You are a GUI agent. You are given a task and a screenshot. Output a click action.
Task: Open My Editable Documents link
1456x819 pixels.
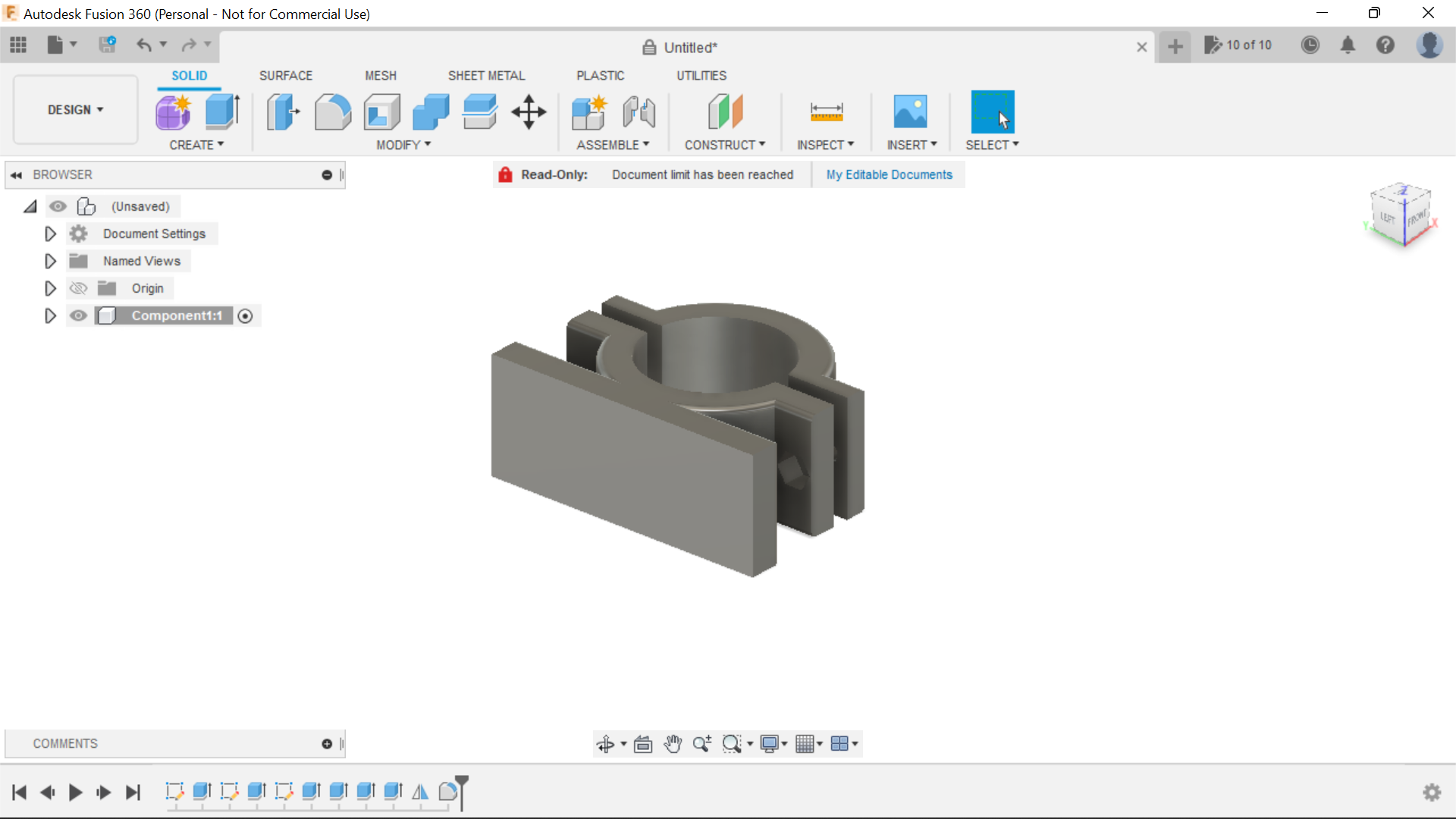coord(889,174)
